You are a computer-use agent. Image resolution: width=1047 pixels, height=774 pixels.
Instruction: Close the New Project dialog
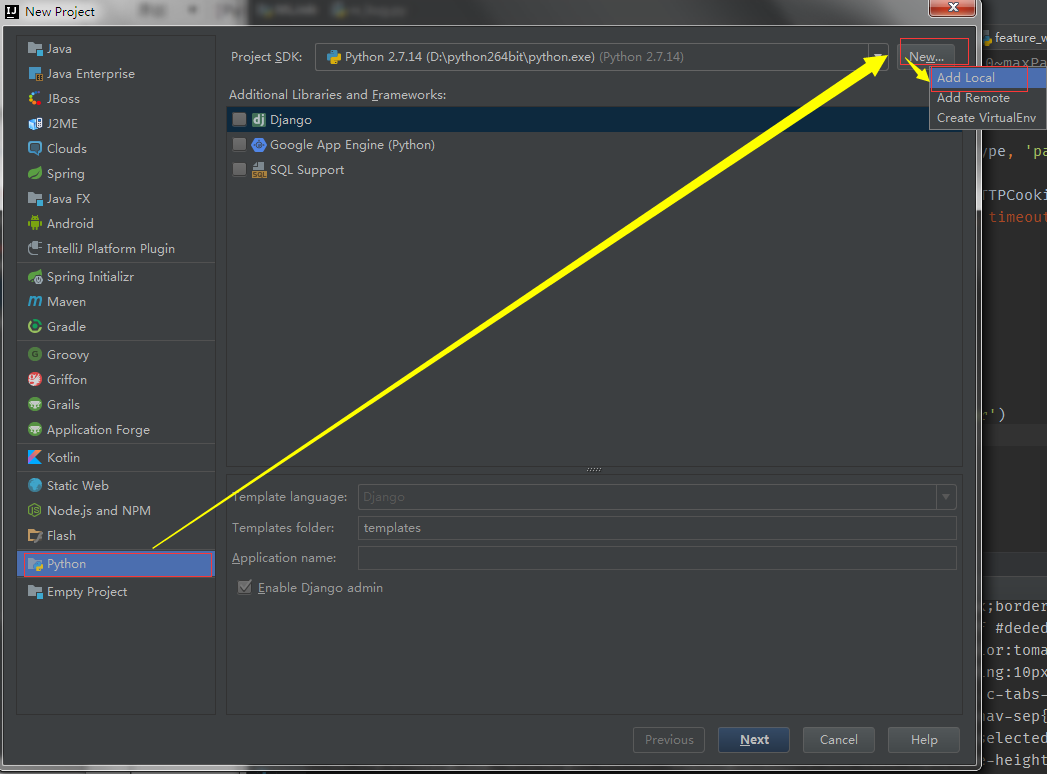pos(953,7)
